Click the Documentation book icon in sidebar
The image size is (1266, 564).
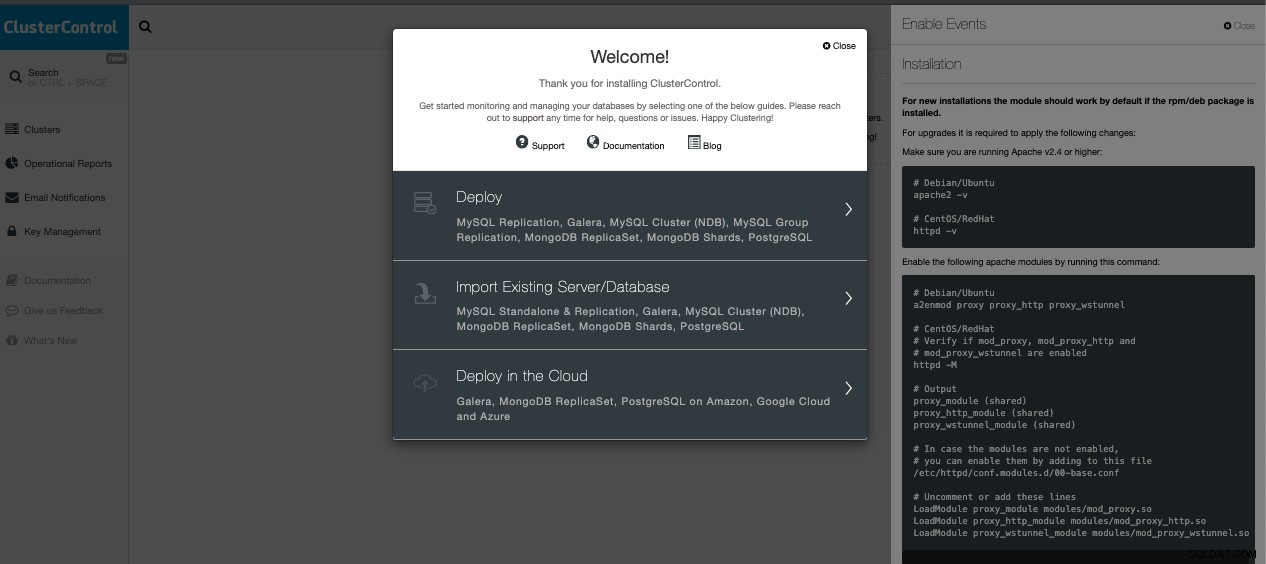pos(12,280)
